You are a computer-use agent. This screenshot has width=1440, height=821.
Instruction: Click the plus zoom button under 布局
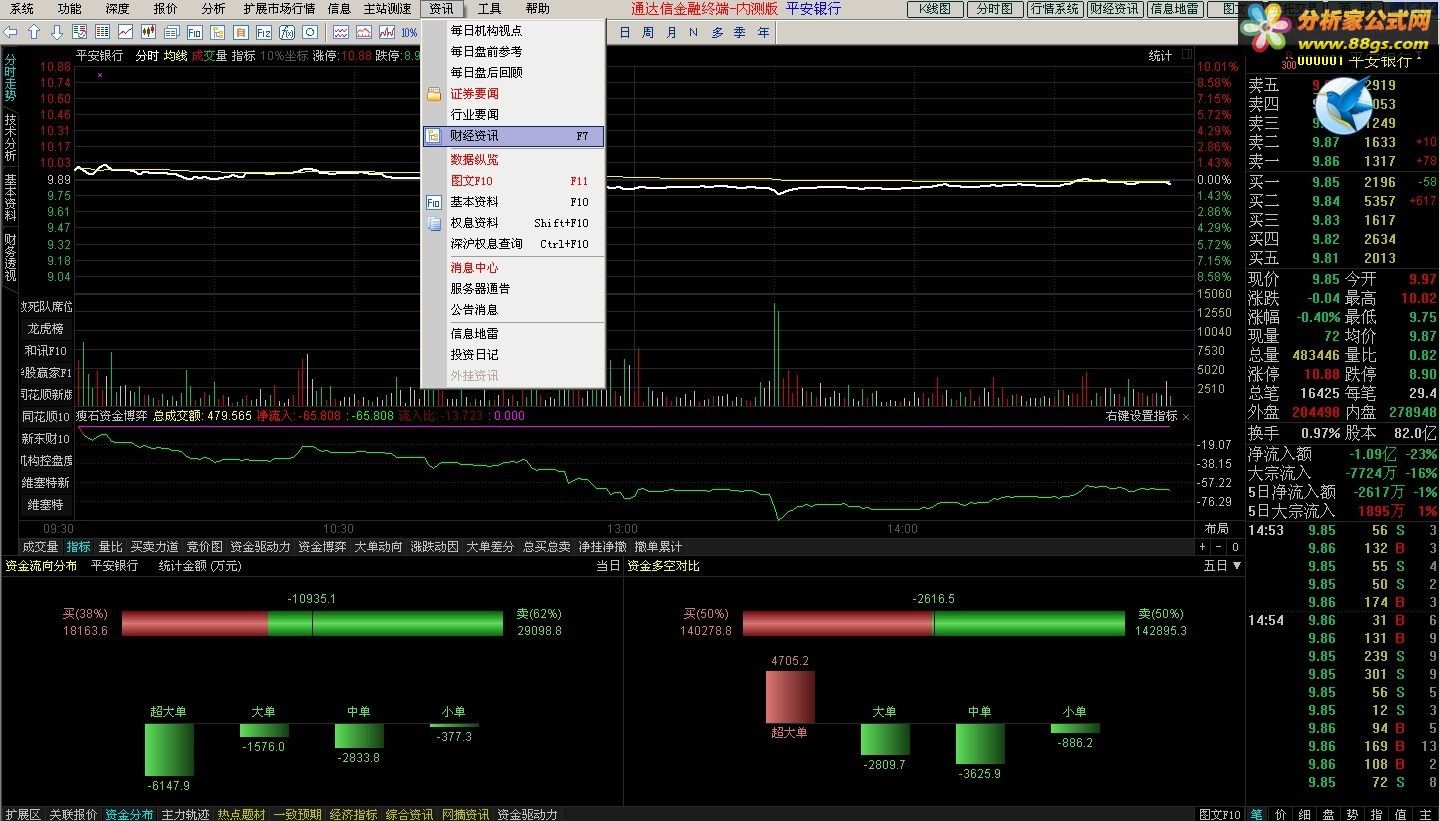(1202, 547)
